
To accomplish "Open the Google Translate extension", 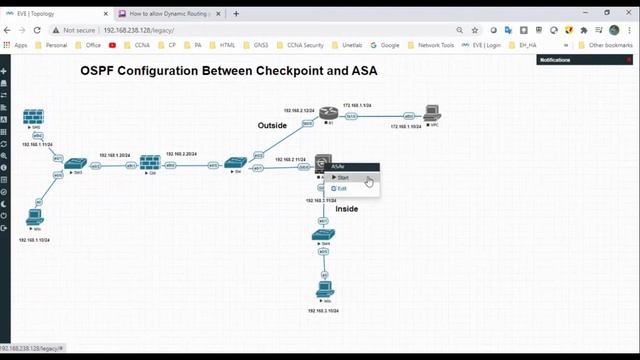I will [x=508, y=30].
